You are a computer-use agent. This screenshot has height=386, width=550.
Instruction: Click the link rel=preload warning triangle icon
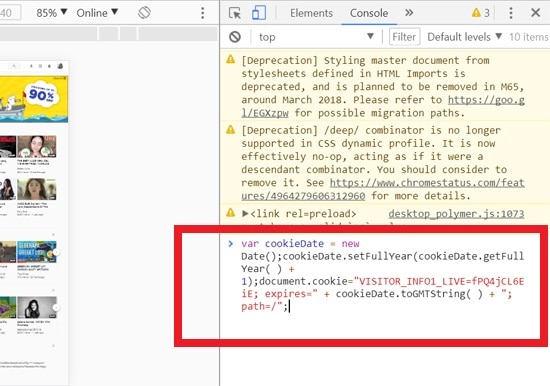(230, 212)
